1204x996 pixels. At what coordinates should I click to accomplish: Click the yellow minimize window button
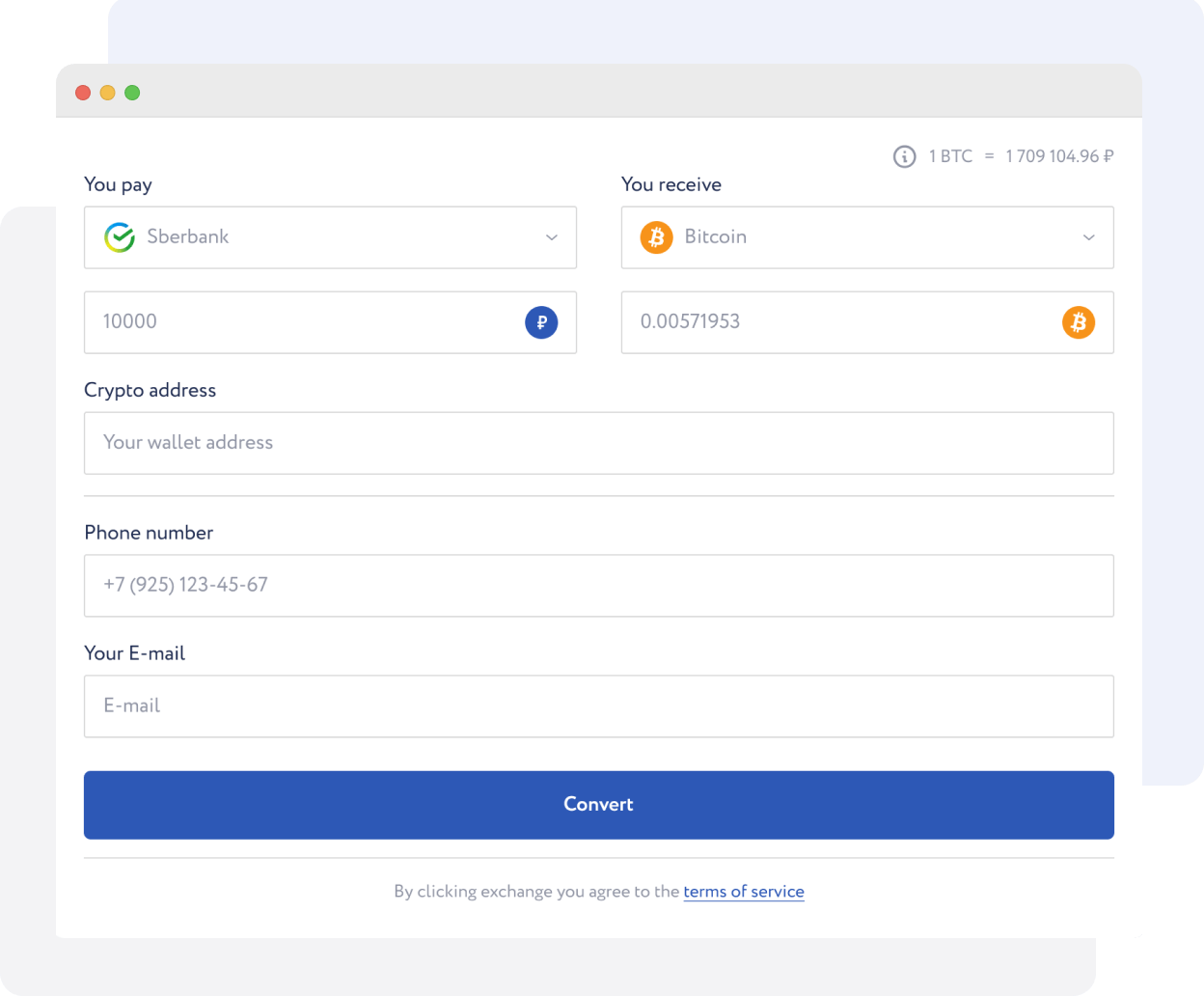coord(108,93)
